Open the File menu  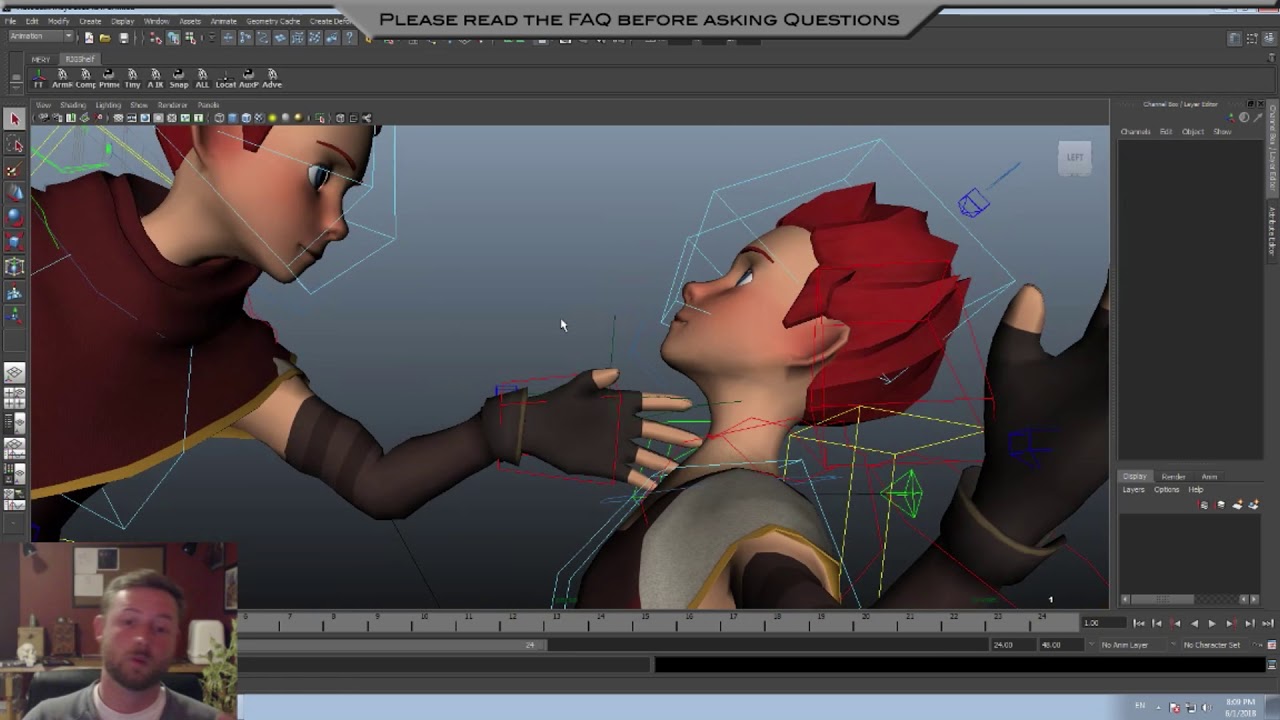click(x=10, y=21)
